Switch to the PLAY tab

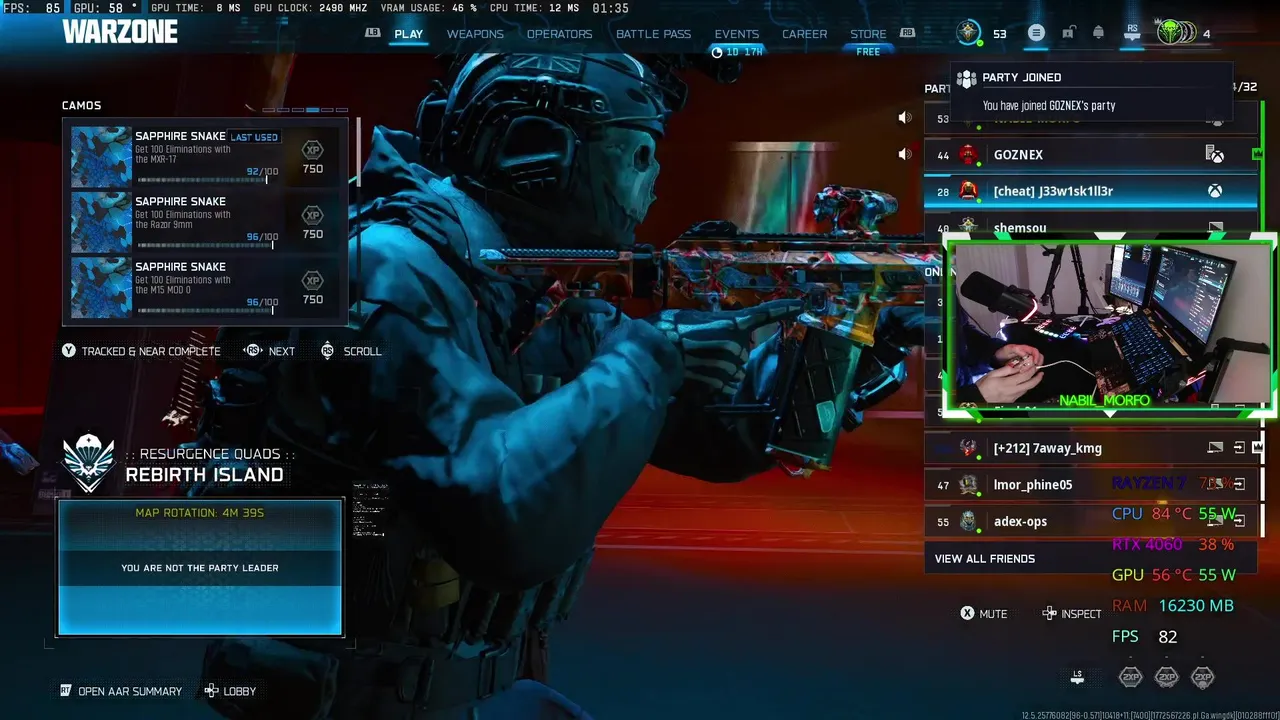(408, 34)
